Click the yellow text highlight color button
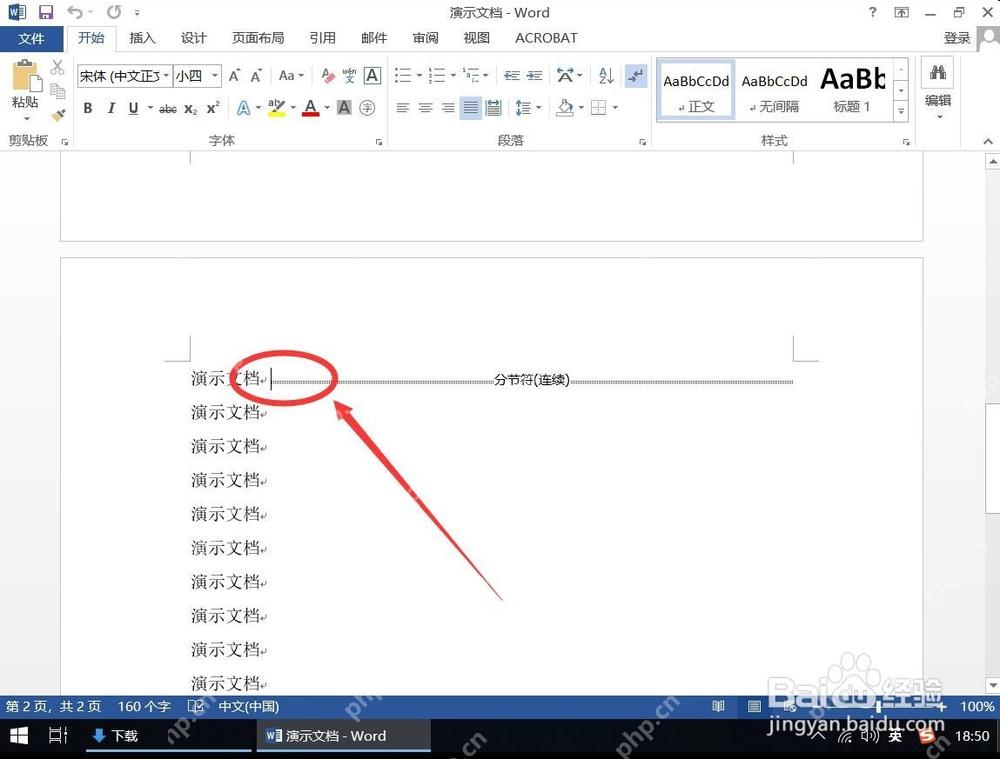Image resolution: width=1000 pixels, height=759 pixels. click(276, 108)
